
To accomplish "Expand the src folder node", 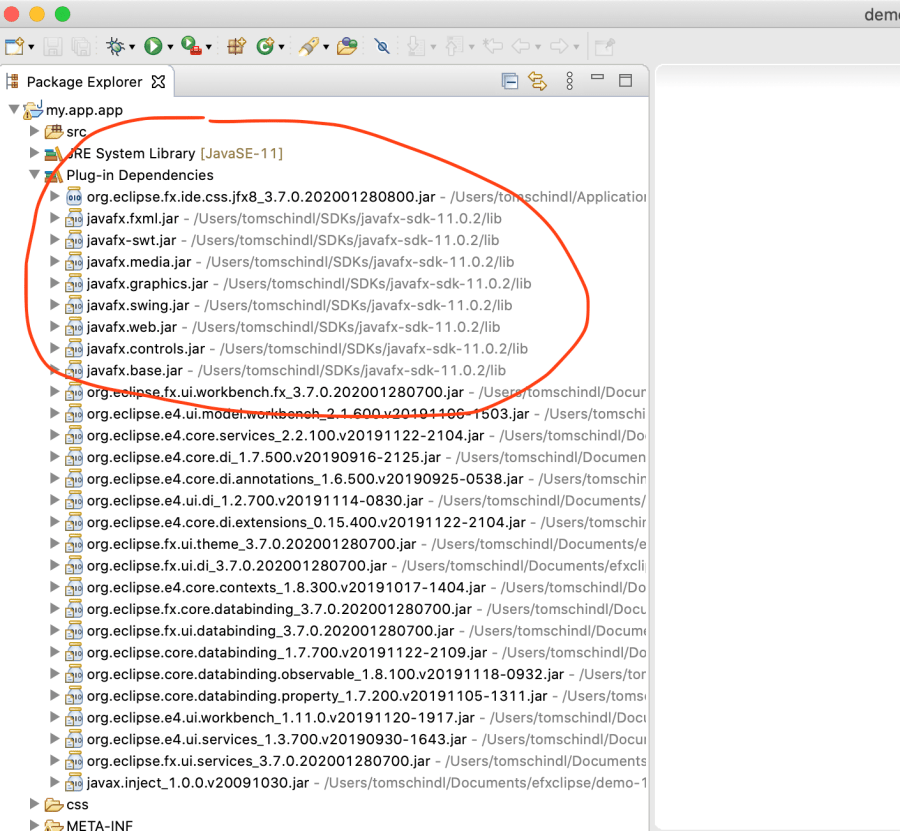I will (34, 131).
